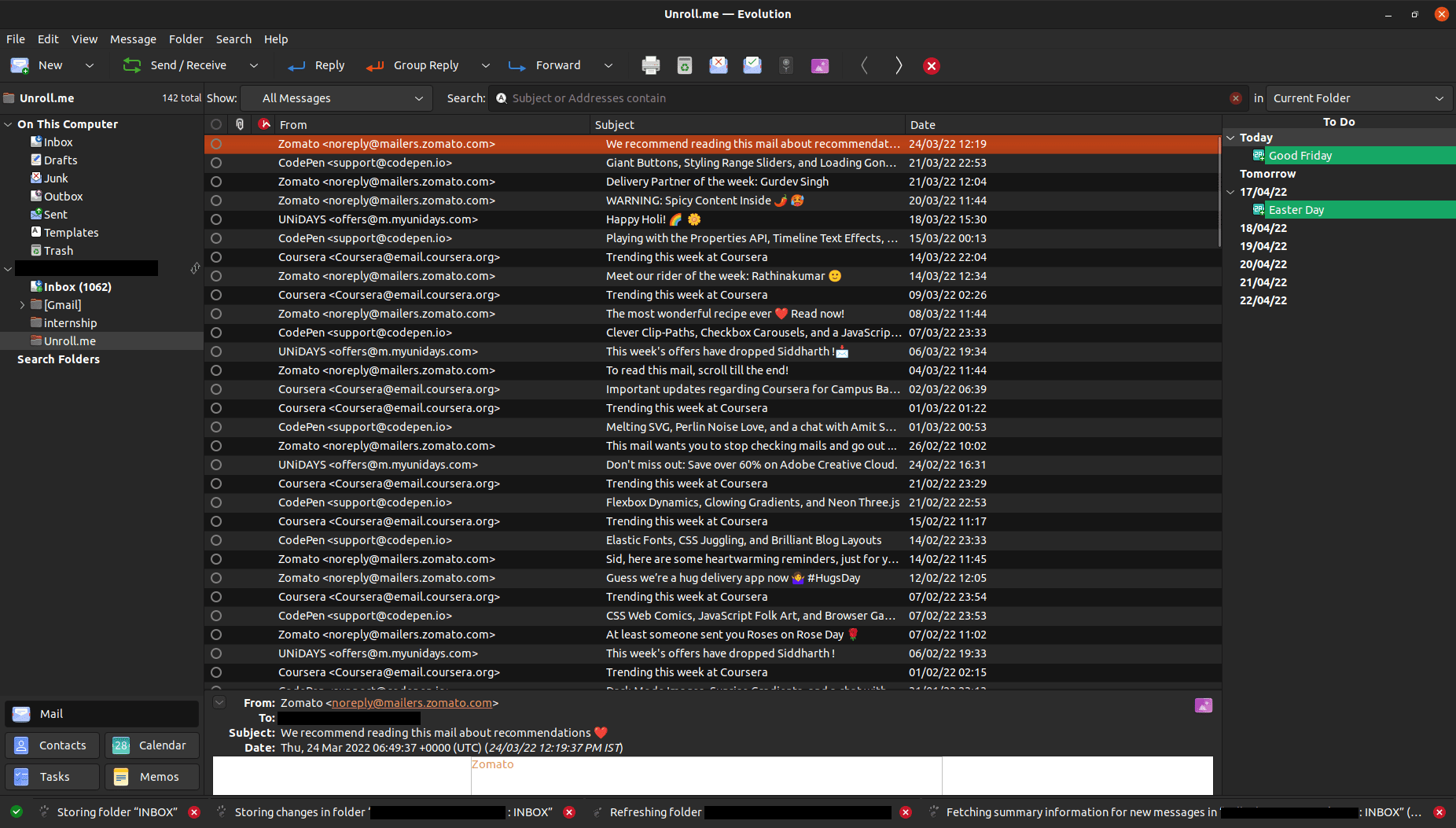Open the Show: All Messages dropdown

coord(336,98)
